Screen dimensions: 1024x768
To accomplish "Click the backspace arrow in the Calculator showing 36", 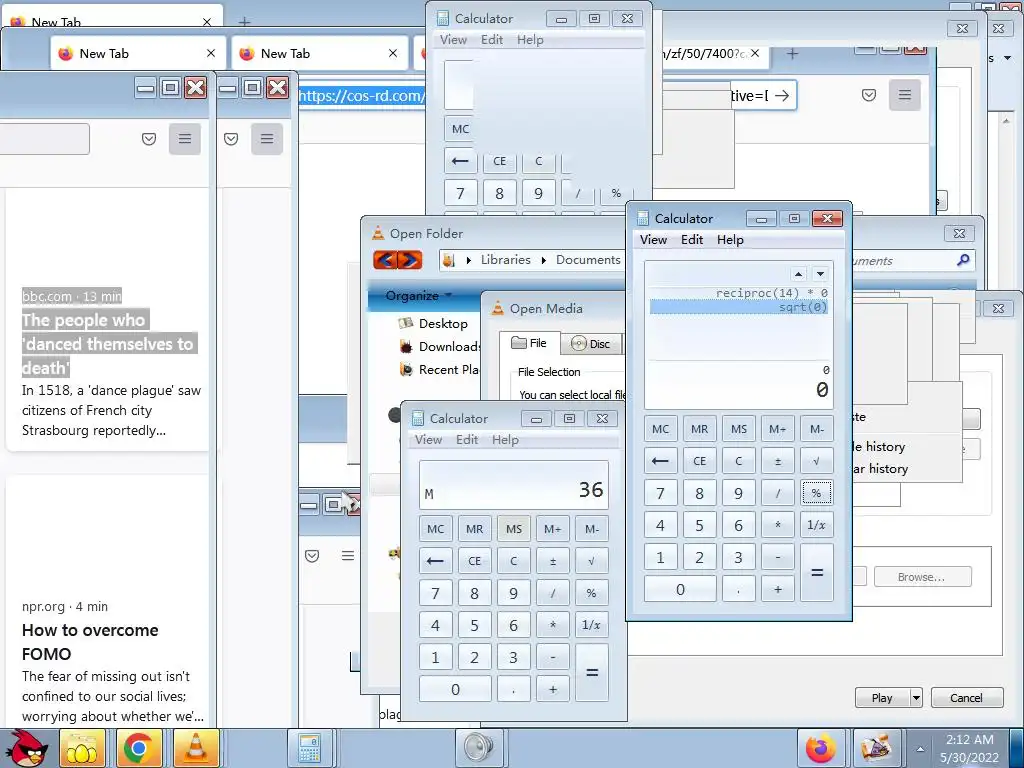I will click(436, 561).
